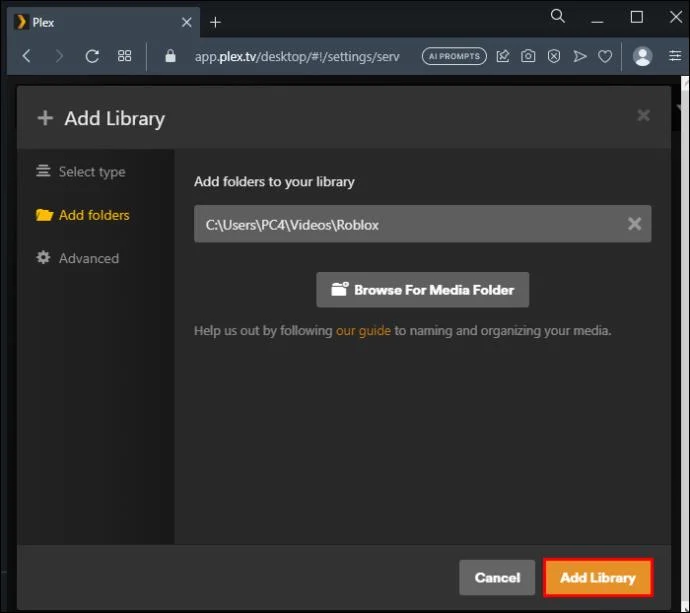The height and width of the screenshot is (613, 690).
Task: Open the our guide link
Action: pyautogui.click(x=363, y=330)
